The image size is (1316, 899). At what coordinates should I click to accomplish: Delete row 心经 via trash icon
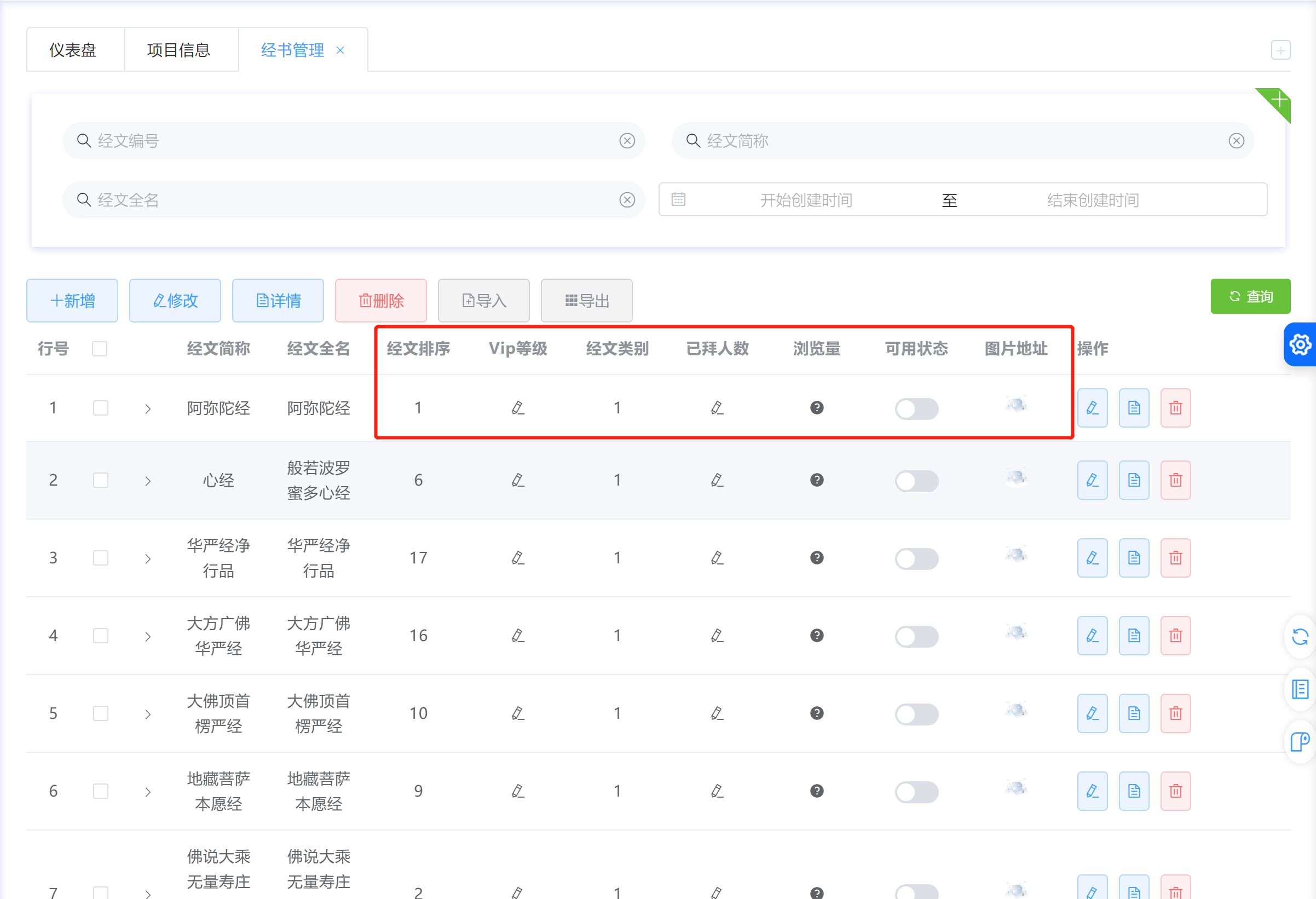[1175, 480]
